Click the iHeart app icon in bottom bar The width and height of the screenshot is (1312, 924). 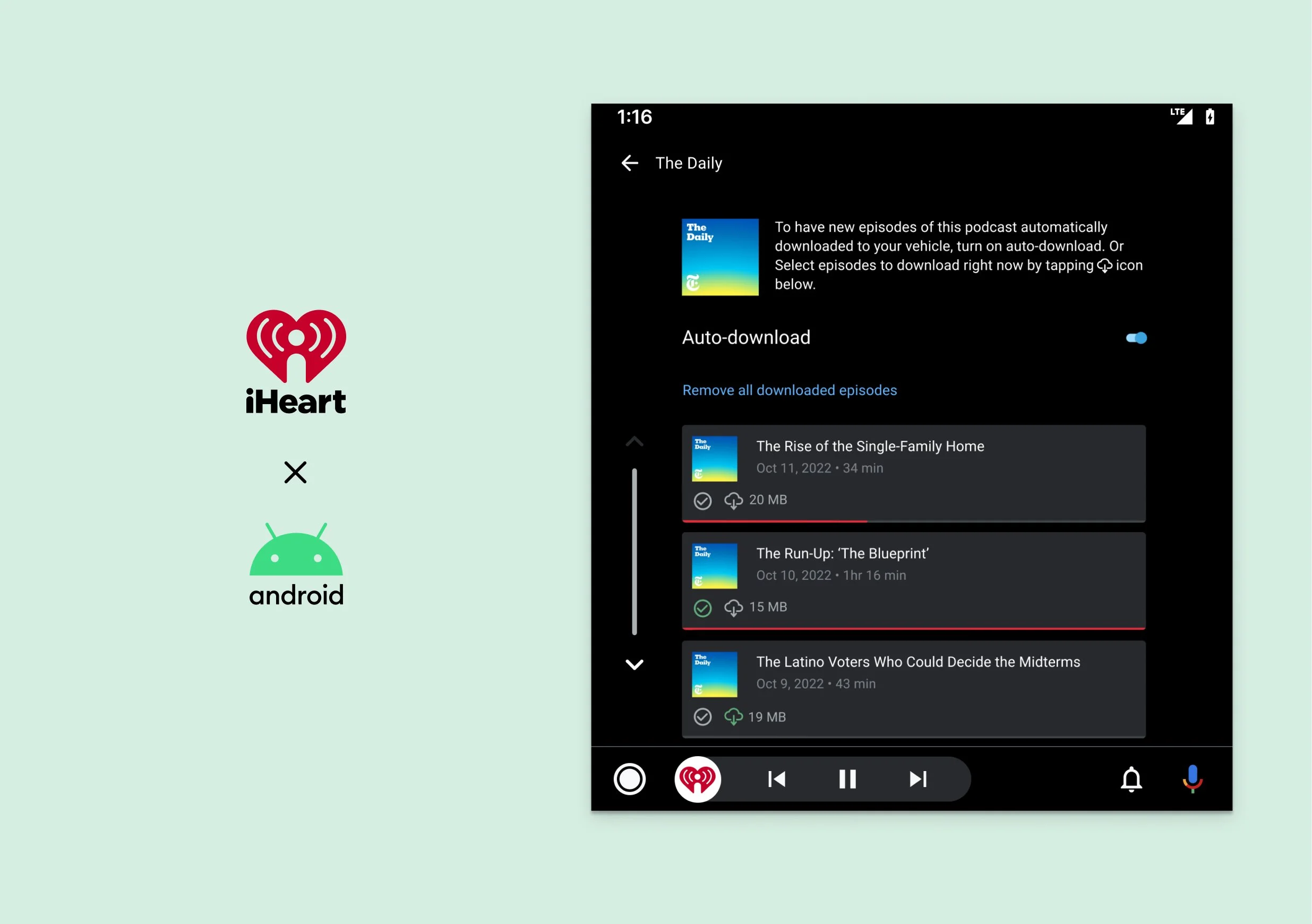click(697, 779)
